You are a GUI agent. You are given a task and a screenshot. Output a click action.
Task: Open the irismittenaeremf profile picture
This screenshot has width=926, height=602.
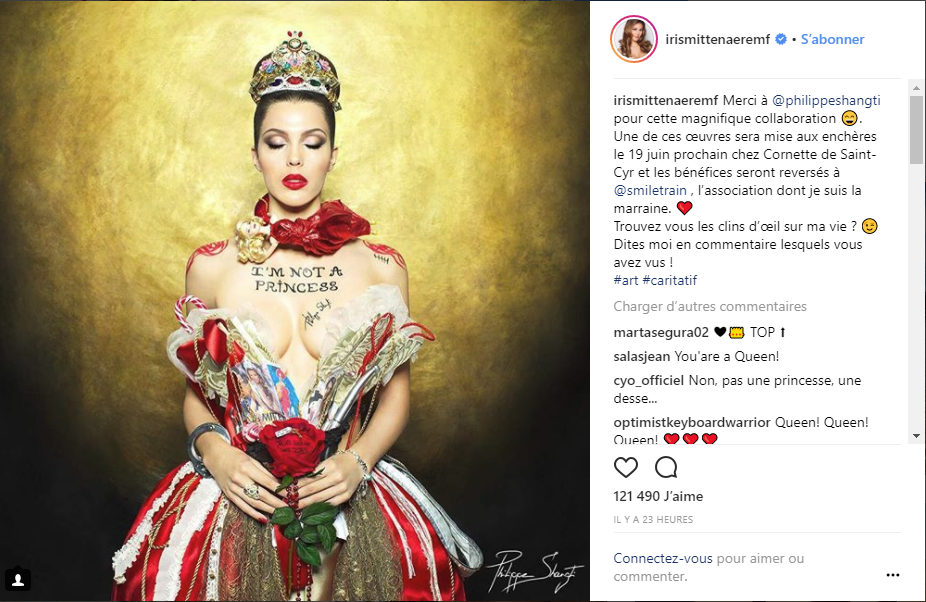[x=634, y=39]
